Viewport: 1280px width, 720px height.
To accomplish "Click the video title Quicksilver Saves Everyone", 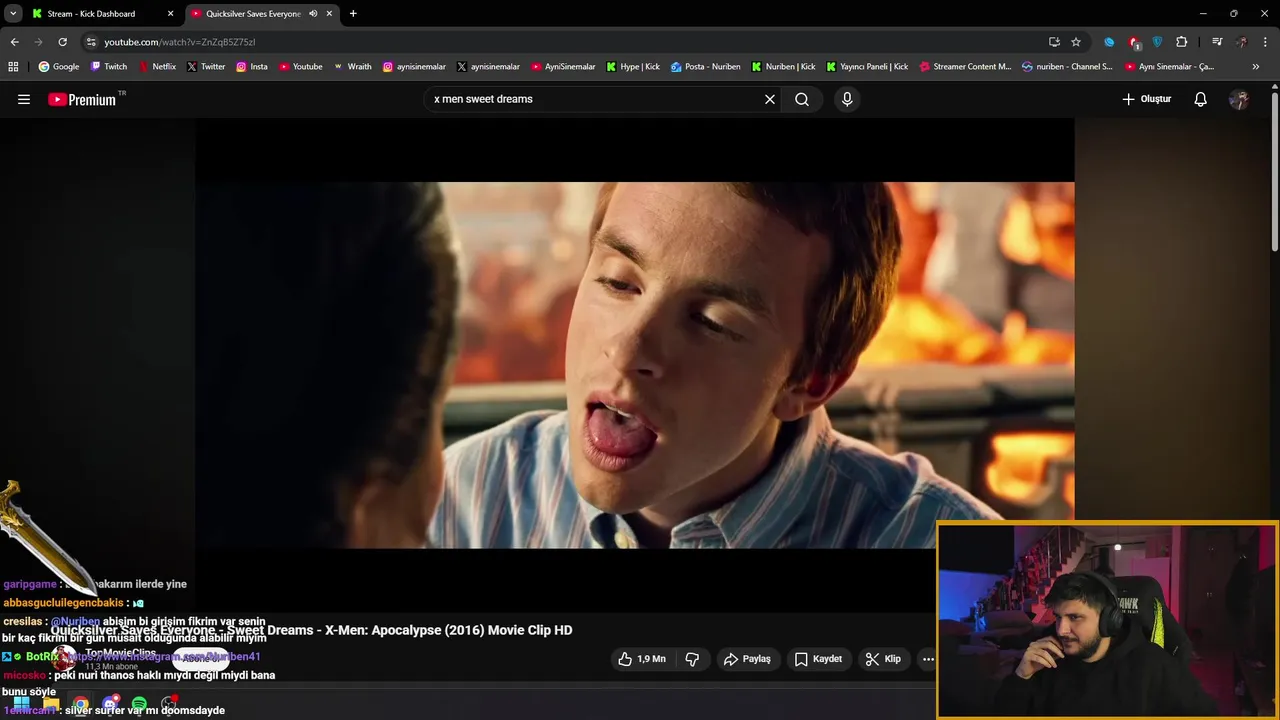I will coord(312,630).
